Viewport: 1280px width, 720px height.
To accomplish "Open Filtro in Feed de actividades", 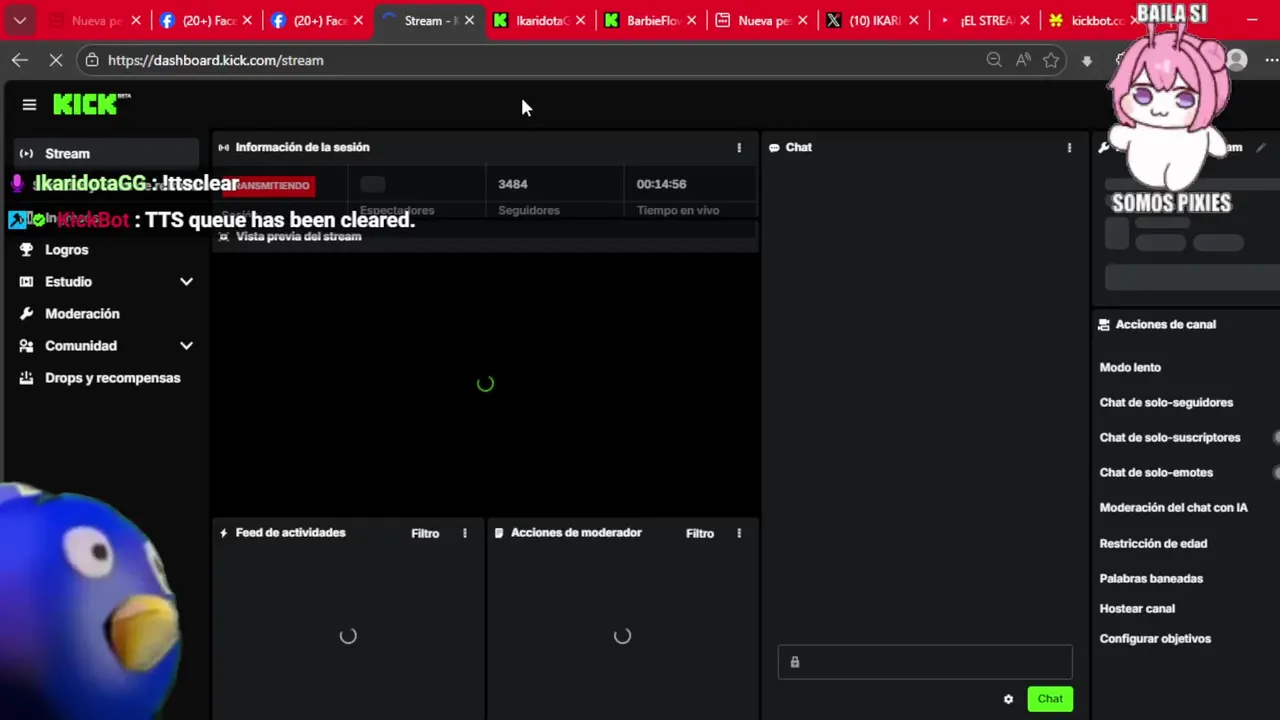I will pyautogui.click(x=425, y=533).
